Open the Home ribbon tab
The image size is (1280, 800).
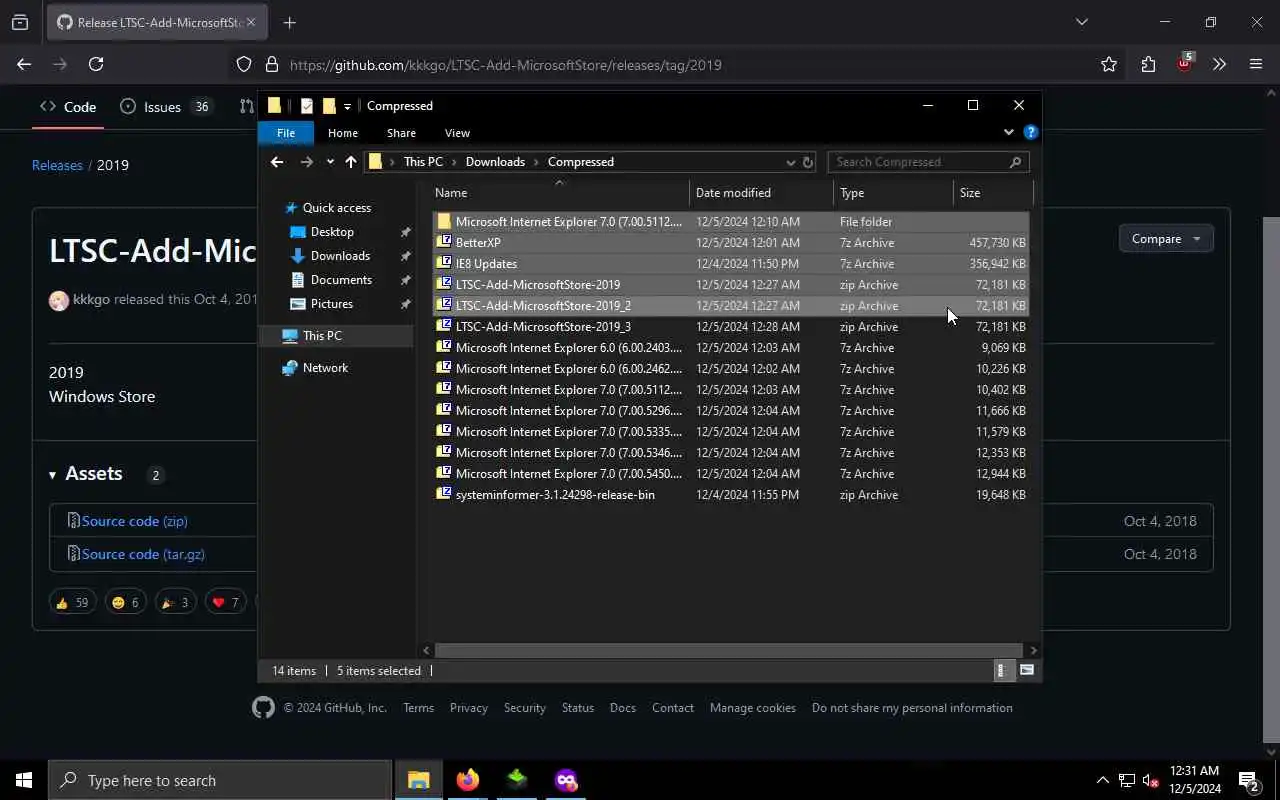coord(343,133)
